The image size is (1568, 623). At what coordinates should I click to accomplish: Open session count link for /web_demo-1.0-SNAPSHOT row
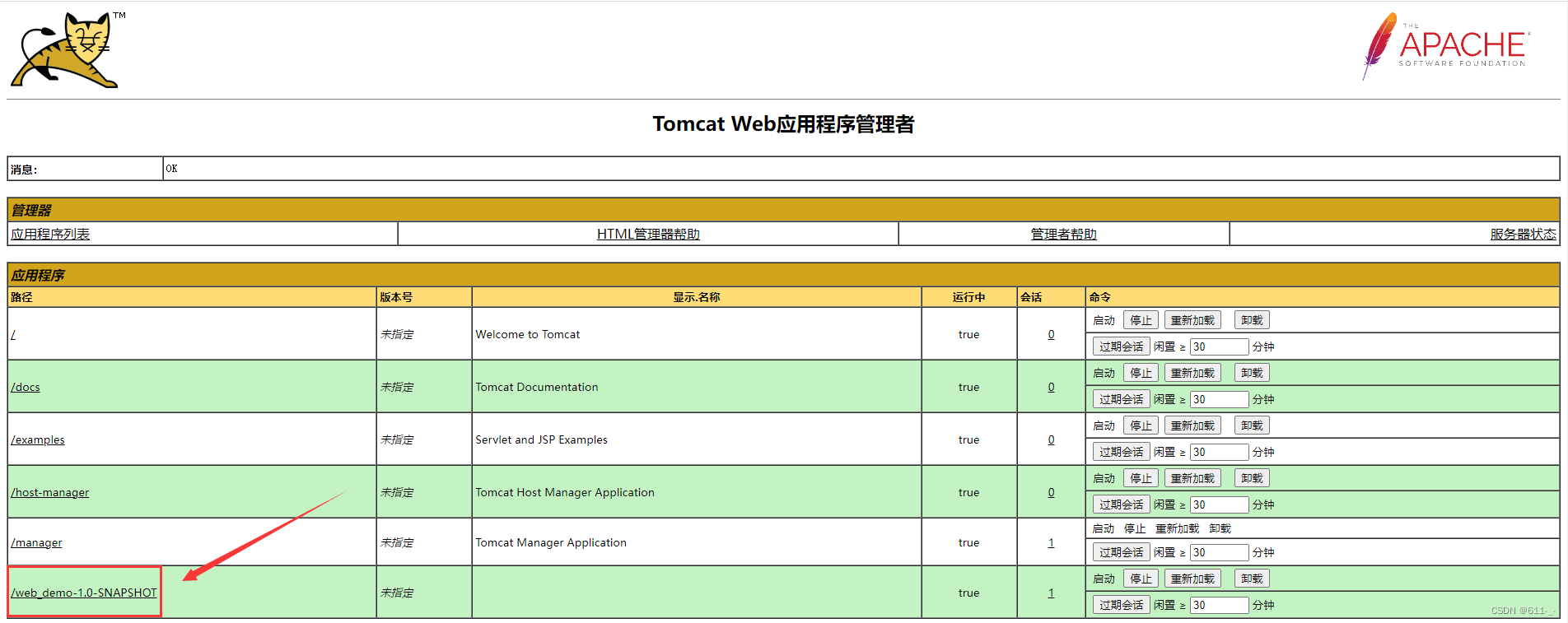click(x=1051, y=593)
